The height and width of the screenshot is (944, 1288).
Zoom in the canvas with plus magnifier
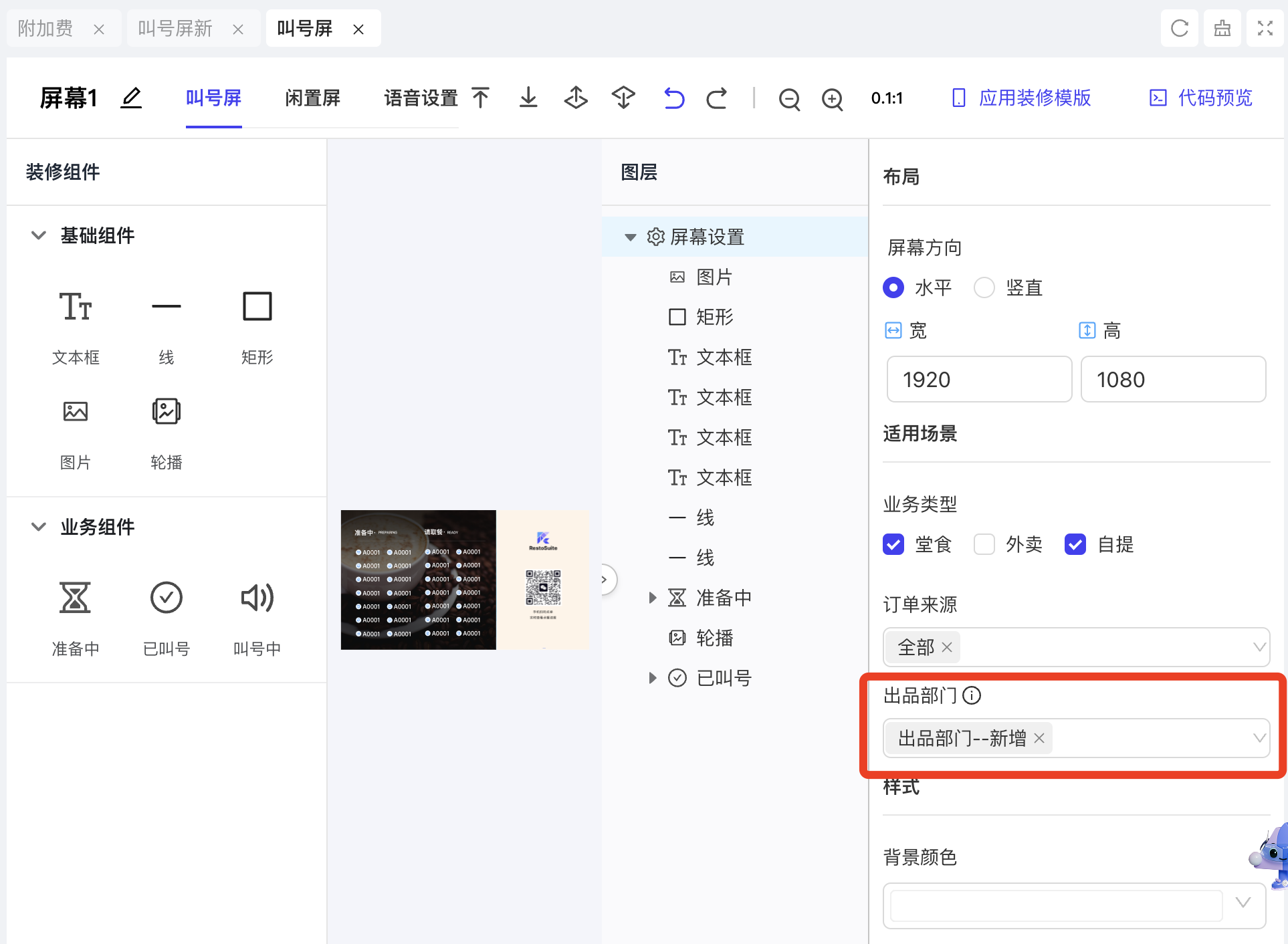pos(832,99)
